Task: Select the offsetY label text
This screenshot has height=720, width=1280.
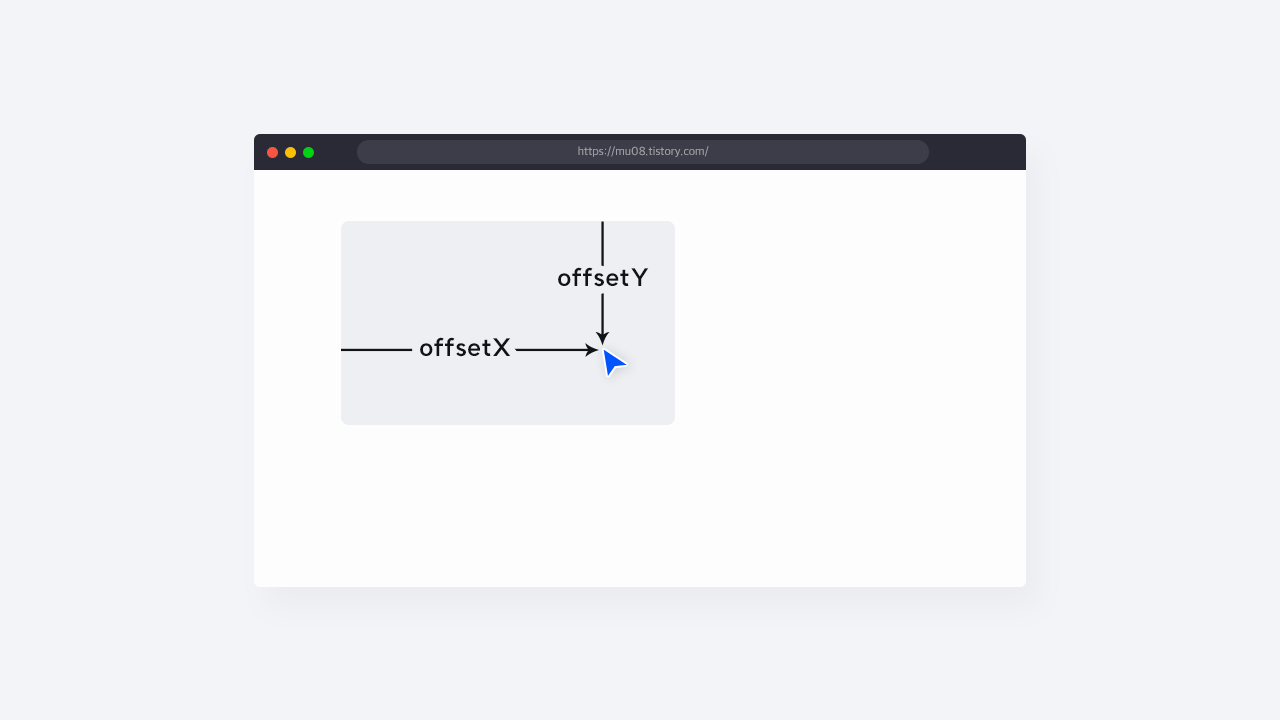Action: [602, 278]
